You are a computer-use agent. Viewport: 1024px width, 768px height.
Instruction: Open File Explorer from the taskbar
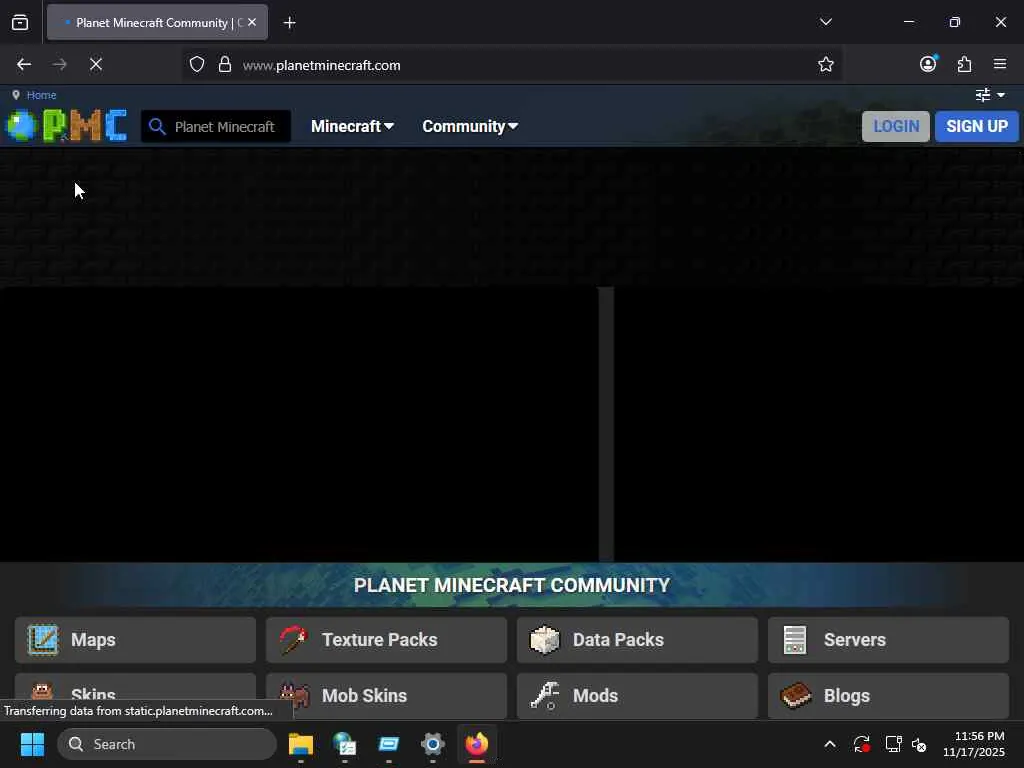coord(301,744)
